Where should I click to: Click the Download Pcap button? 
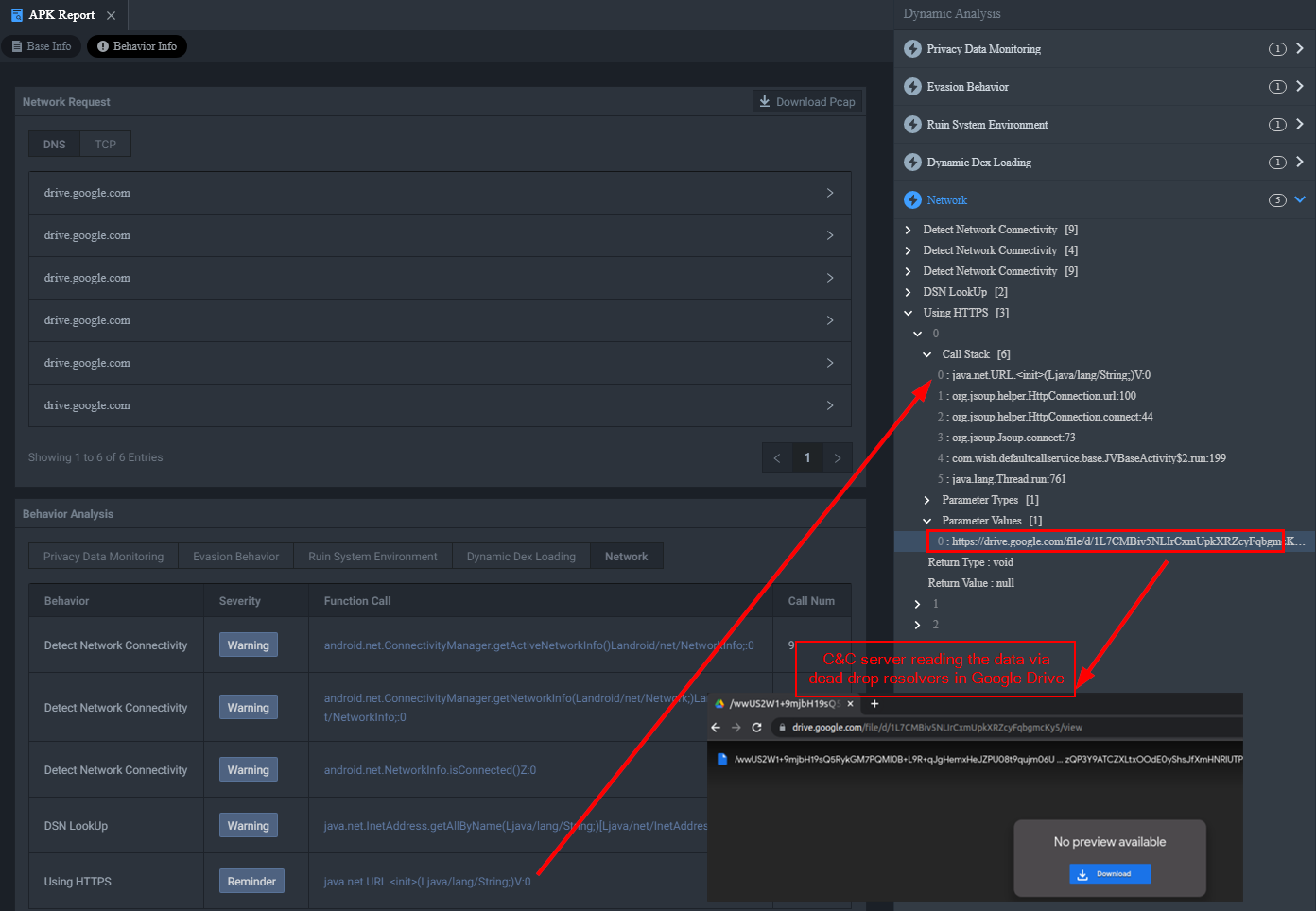click(807, 102)
